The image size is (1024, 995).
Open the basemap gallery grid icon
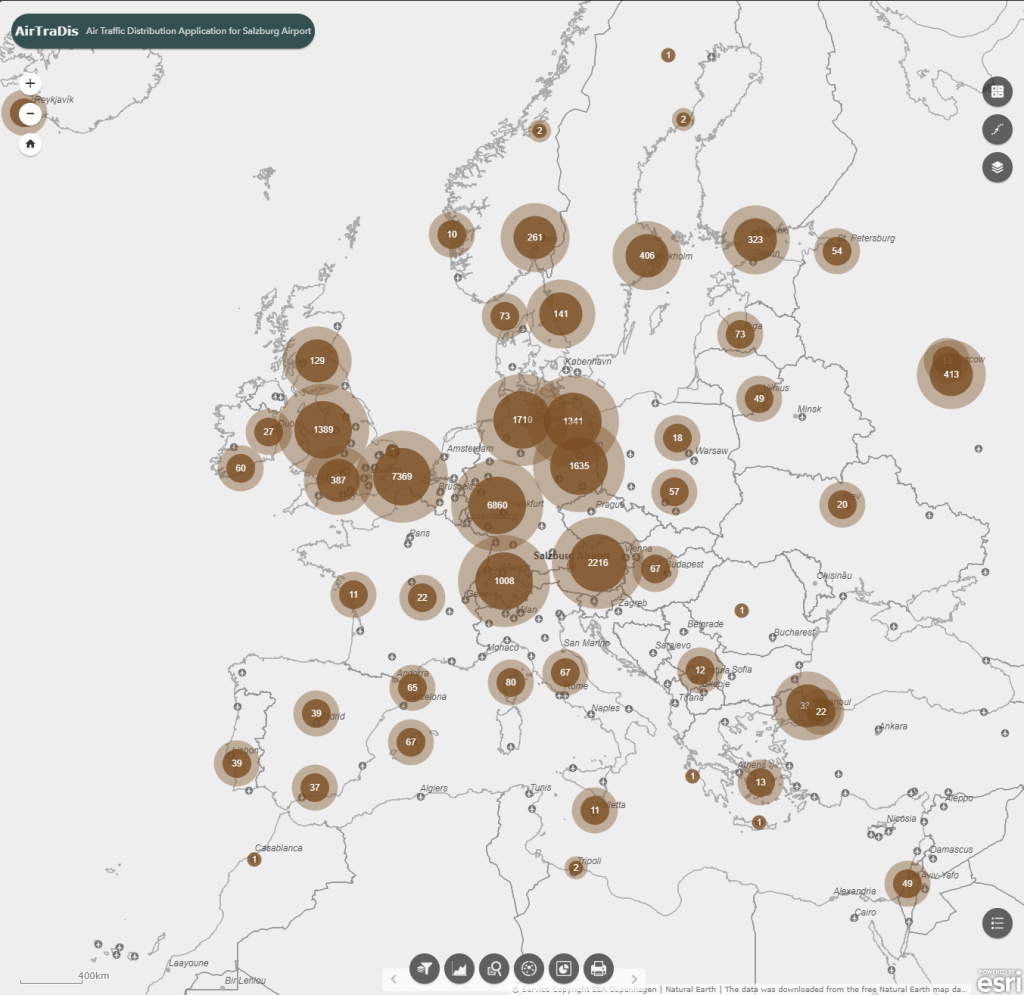(x=996, y=92)
